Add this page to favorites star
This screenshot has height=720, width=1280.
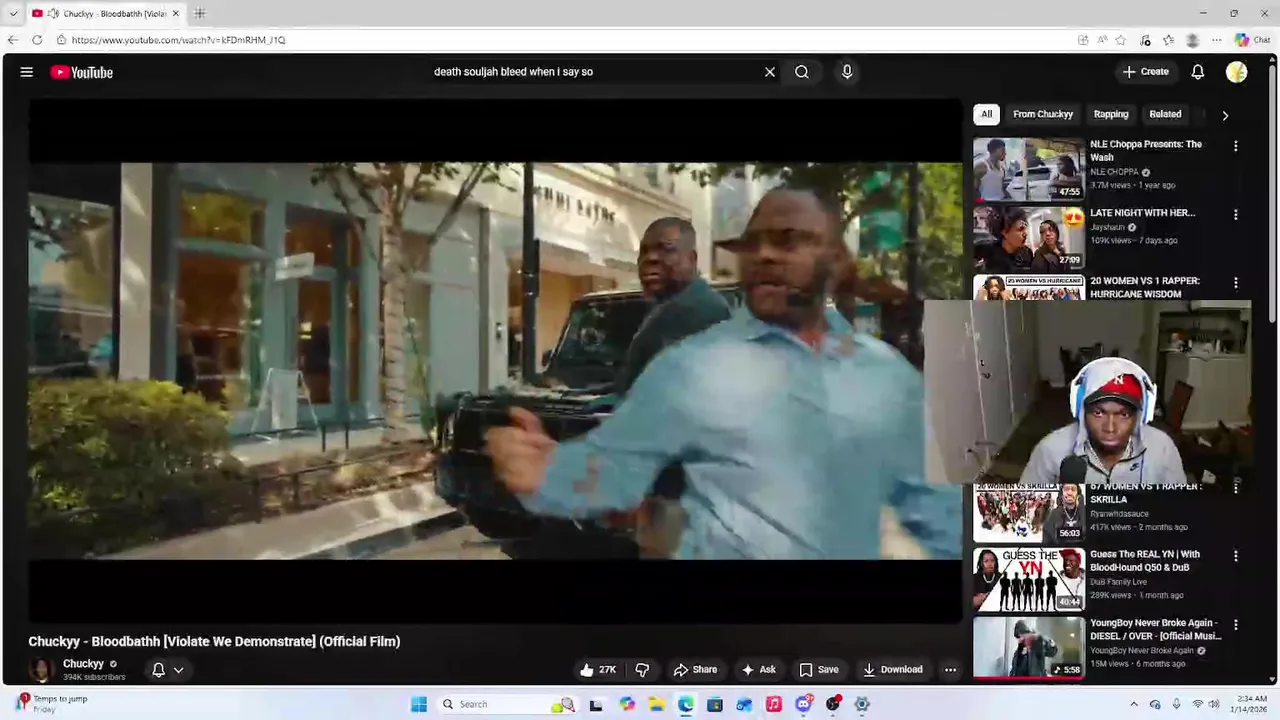tap(1121, 40)
